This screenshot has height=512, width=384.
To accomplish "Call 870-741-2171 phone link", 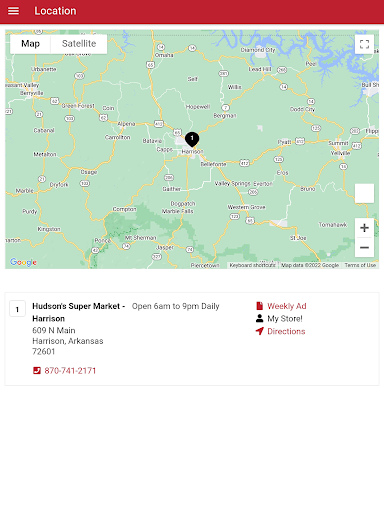I will (x=70, y=371).
